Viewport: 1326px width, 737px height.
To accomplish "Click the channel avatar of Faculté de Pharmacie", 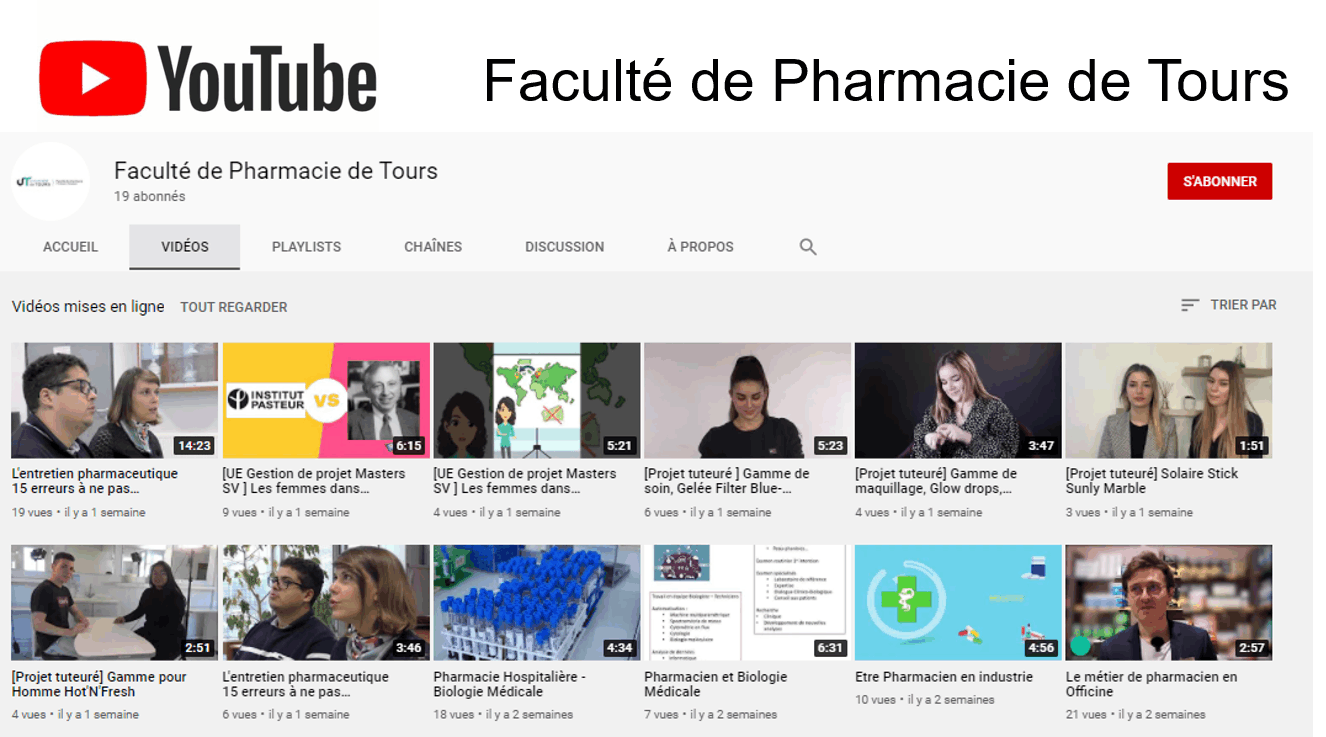I will click(50, 182).
